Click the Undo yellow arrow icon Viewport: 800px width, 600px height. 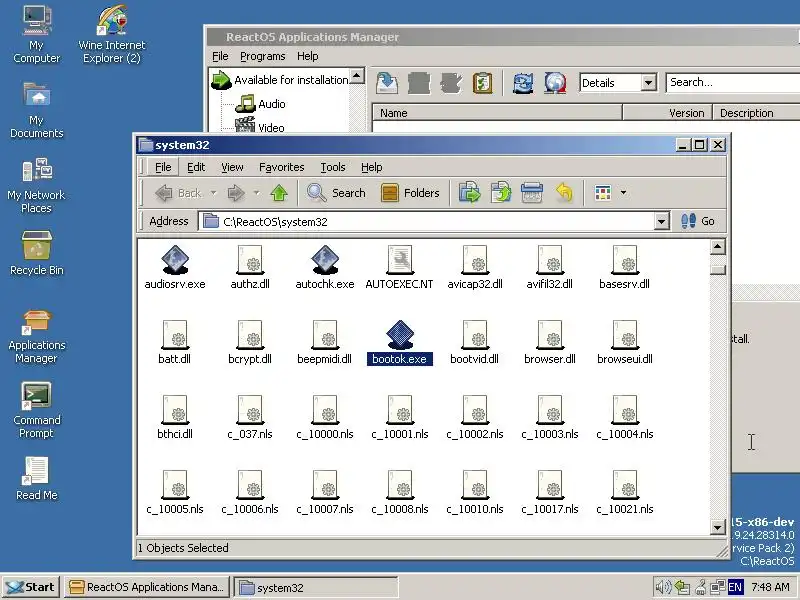(x=564, y=193)
